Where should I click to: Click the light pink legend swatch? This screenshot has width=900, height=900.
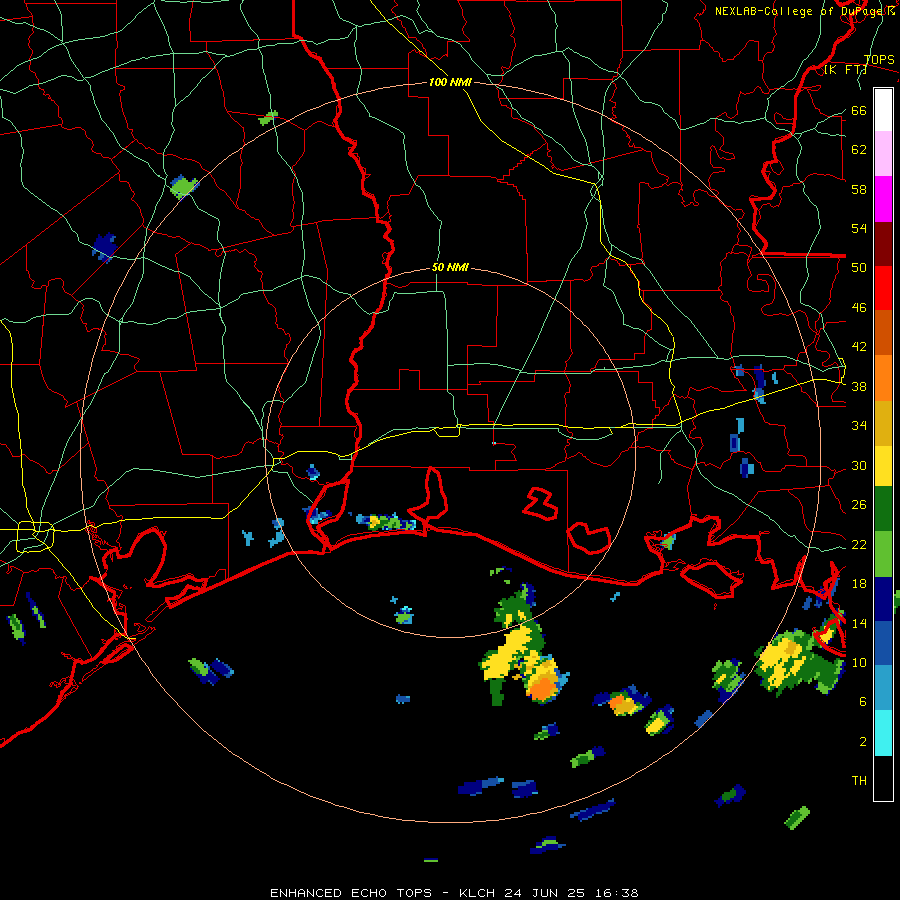click(x=883, y=153)
